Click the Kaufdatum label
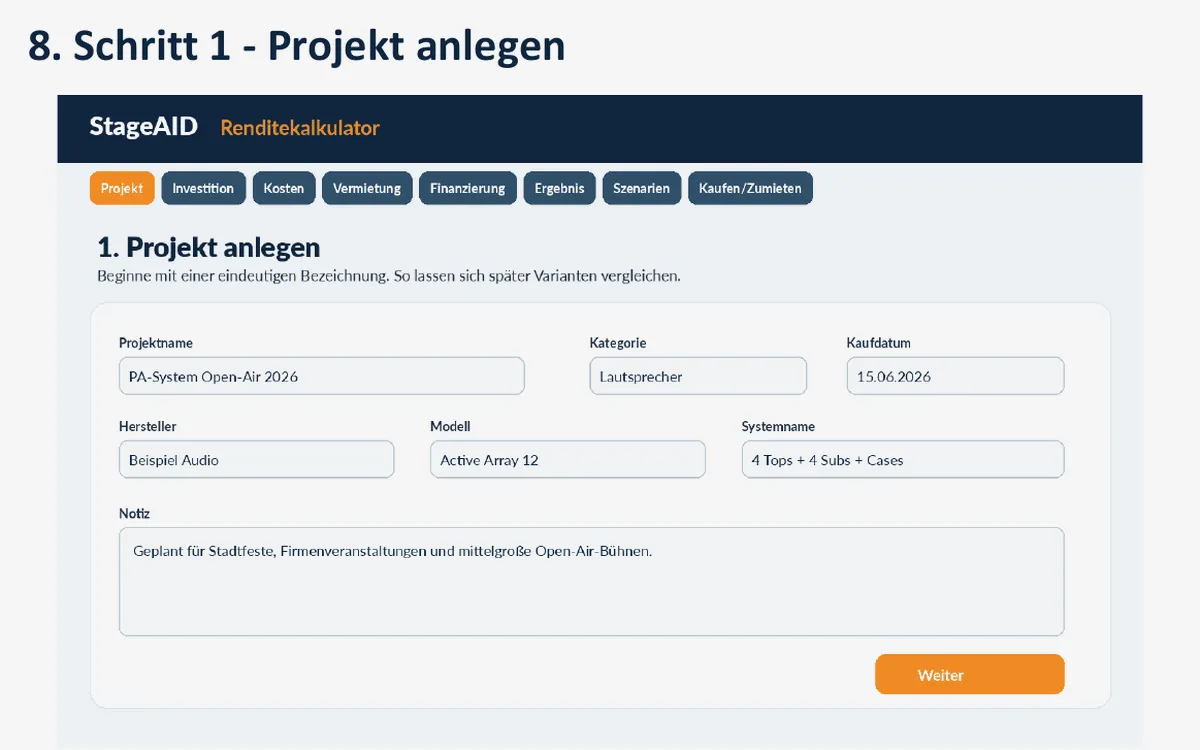Viewport: 1200px width, 750px height. coord(879,343)
